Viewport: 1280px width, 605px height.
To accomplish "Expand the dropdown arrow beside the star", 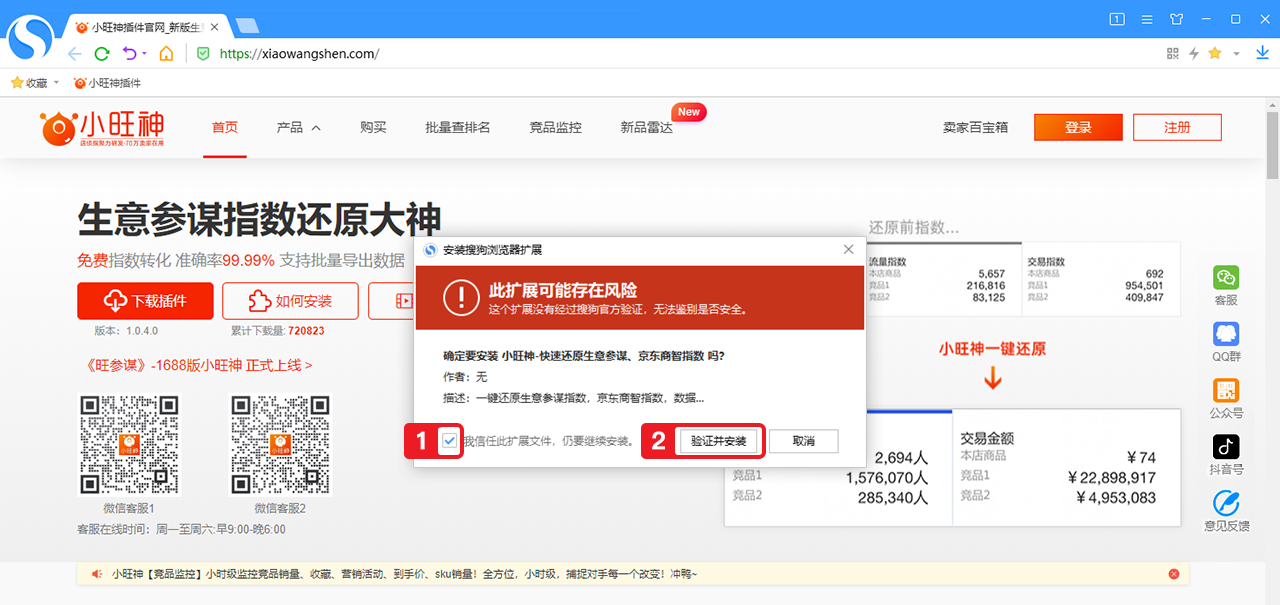I will click(1236, 54).
